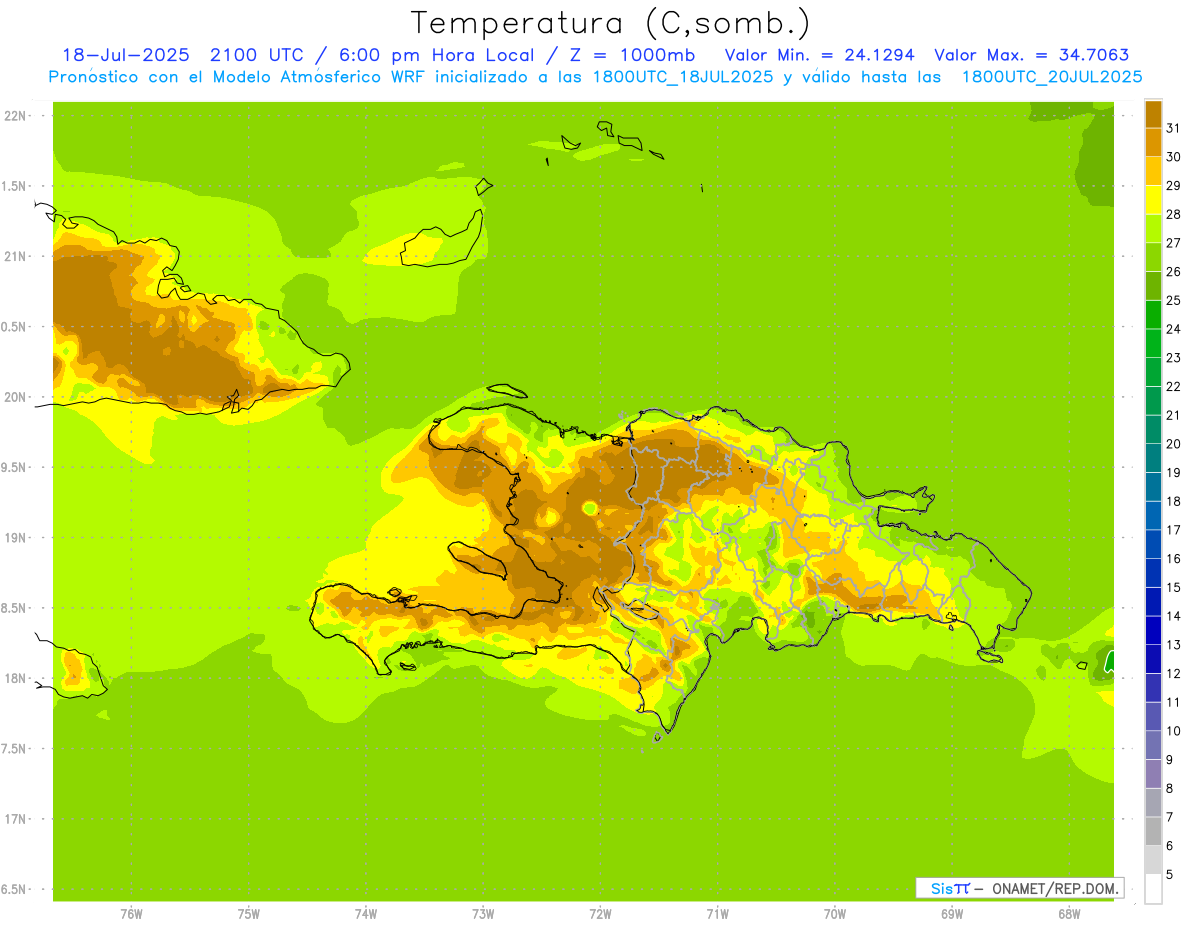The image size is (1200, 927).
Task: Click the "Valor Max. = 34.7063" text
Action: click(1032, 55)
